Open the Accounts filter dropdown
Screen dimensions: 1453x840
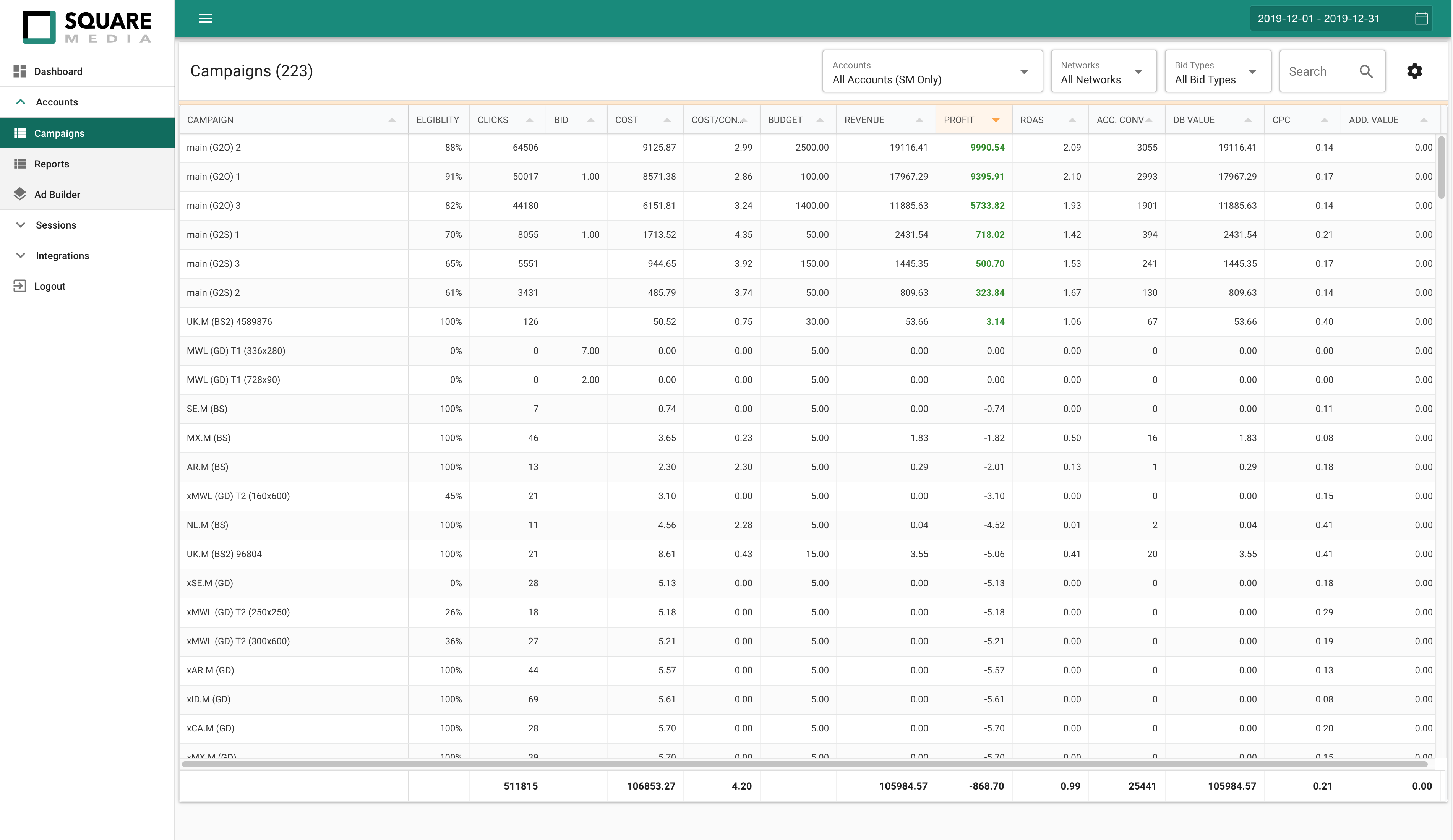point(932,71)
